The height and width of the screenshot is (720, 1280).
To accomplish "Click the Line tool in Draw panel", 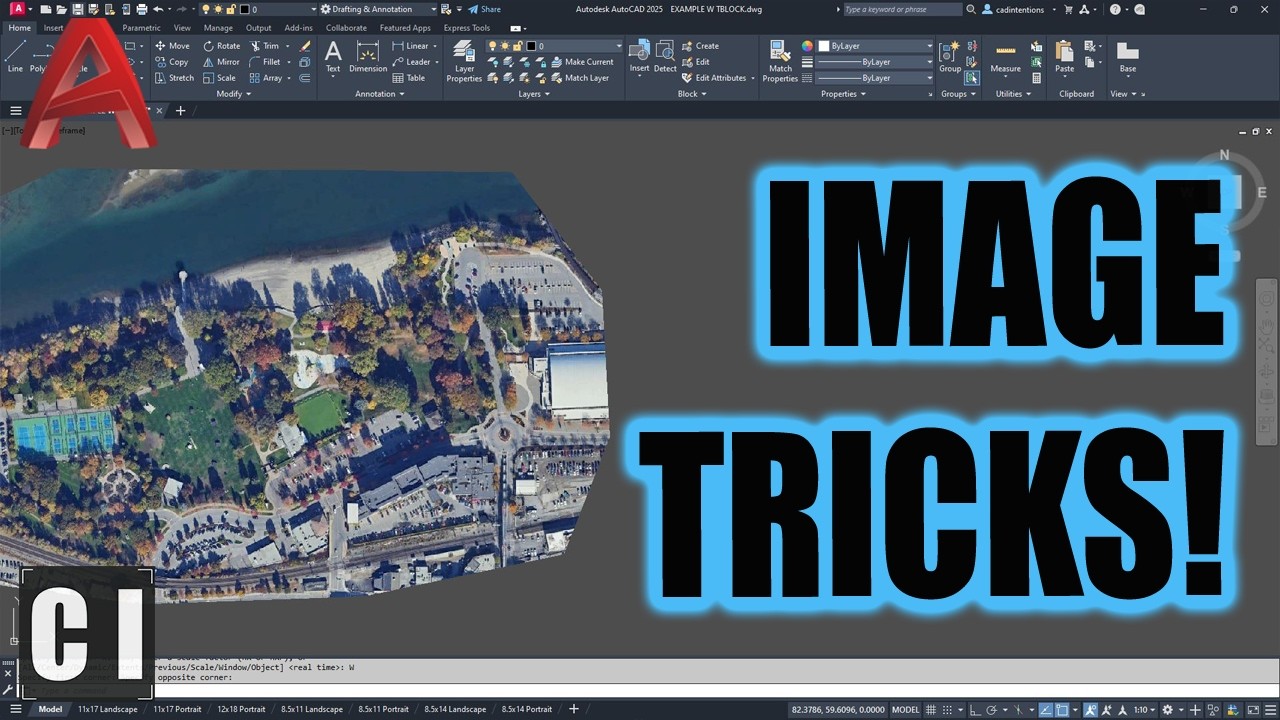I will point(15,56).
